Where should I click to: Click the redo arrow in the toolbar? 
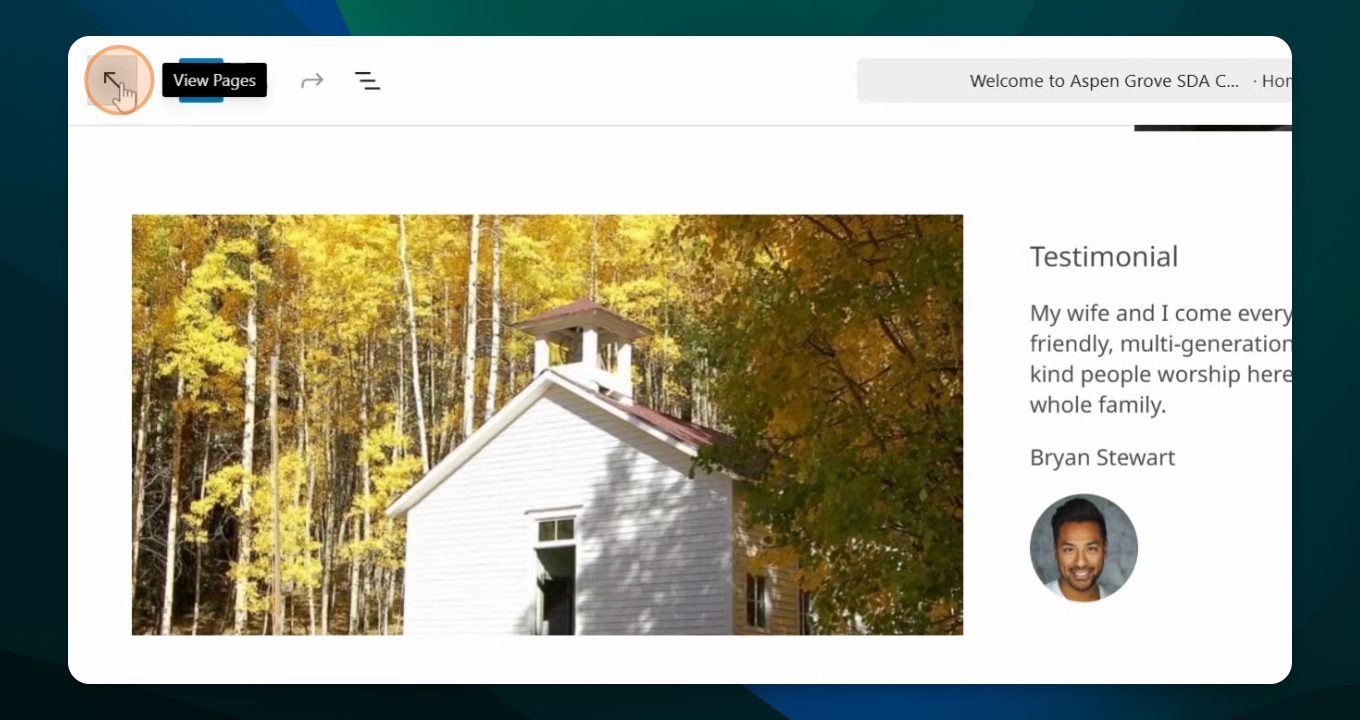pyautogui.click(x=312, y=80)
